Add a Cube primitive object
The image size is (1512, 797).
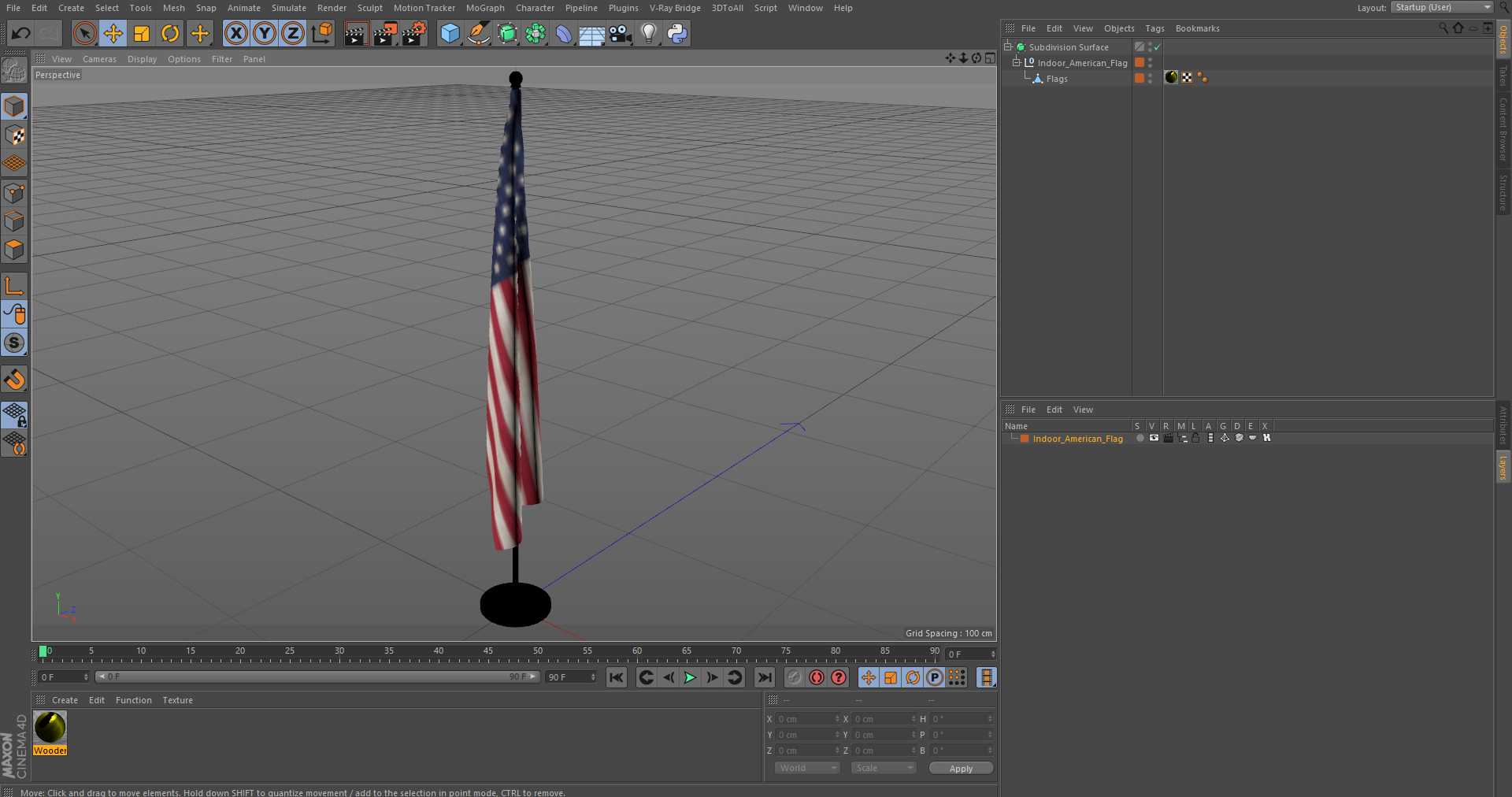tap(450, 33)
